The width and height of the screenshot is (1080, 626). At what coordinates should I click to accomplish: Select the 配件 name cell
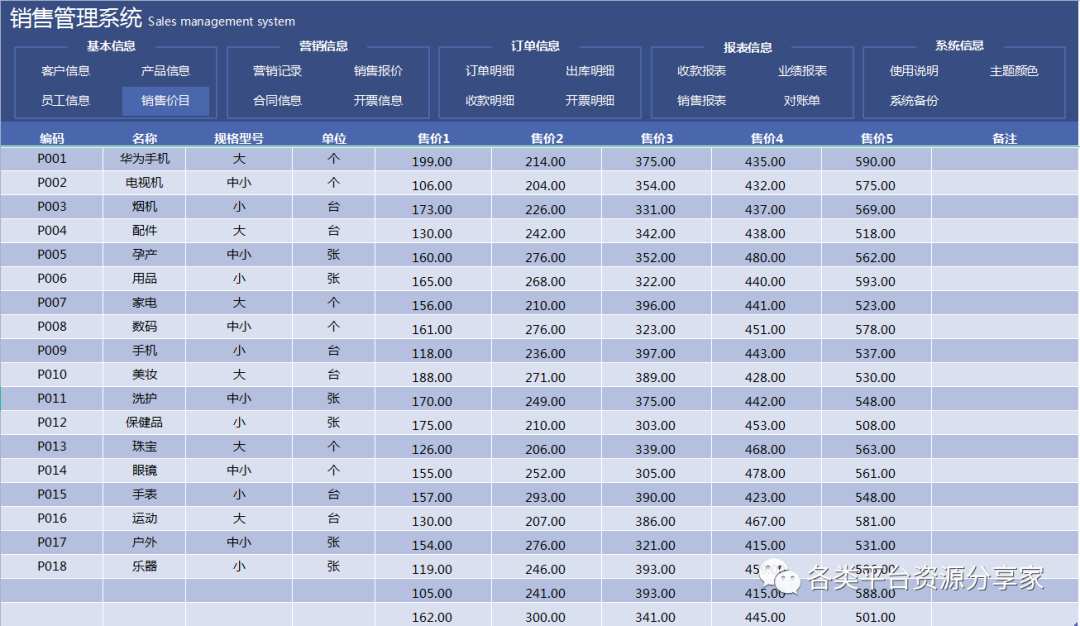click(x=145, y=231)
